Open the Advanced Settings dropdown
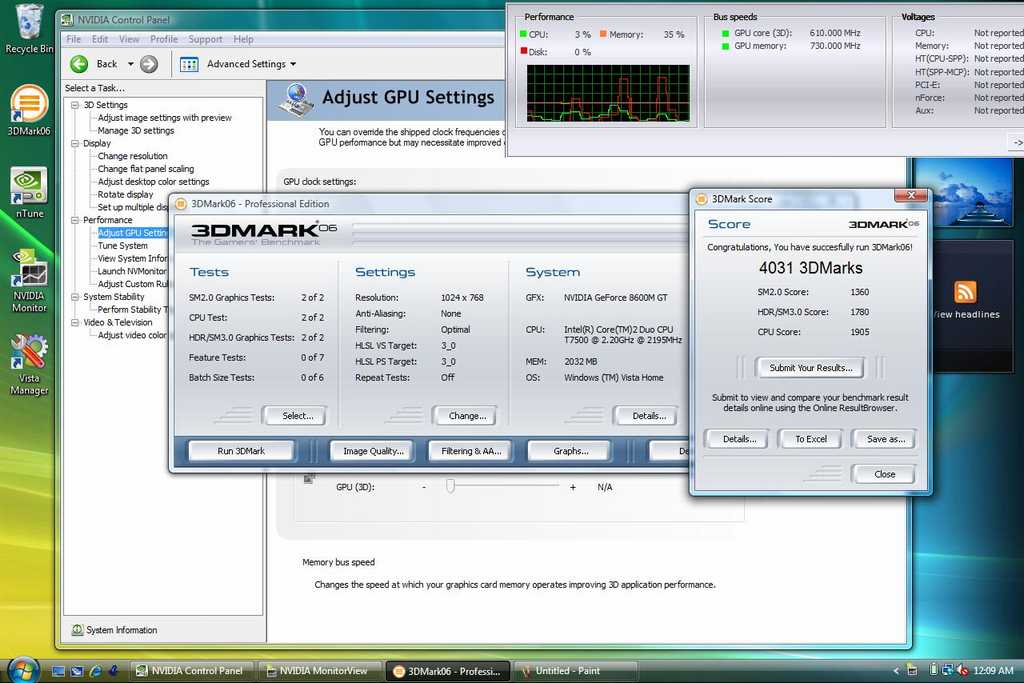Viewport: 1024px width, 683px height. point(251,64)
